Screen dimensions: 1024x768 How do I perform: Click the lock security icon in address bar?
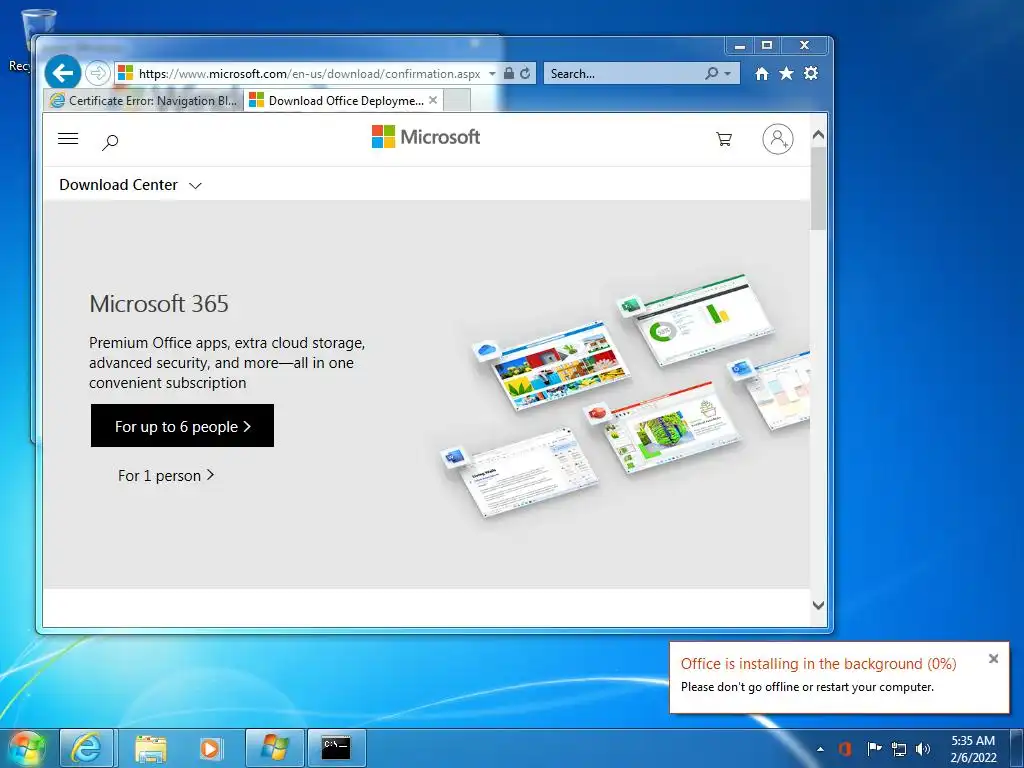509,73
